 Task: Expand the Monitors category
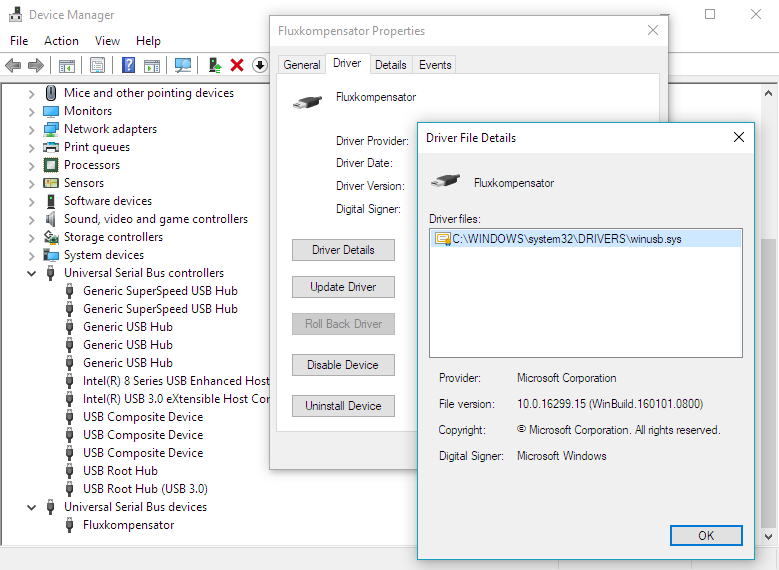pyautogui.click(x=31, y=111)
